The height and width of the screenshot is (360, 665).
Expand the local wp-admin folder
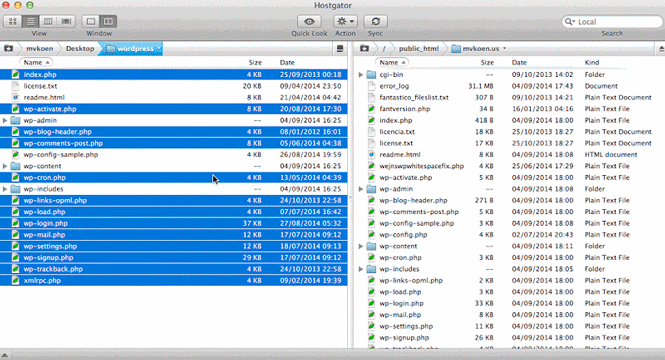pos(5,120)
